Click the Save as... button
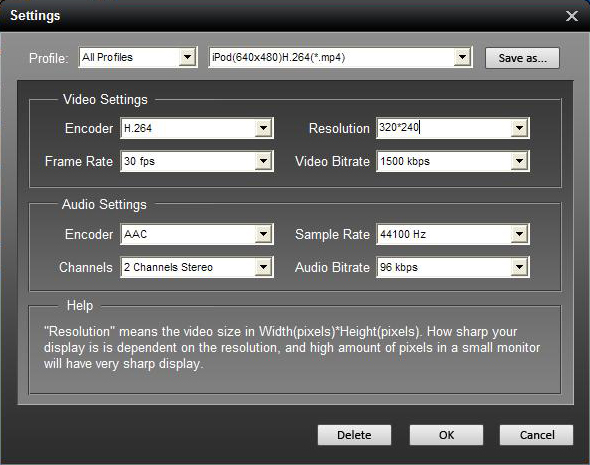590x465 pixels. 522,58
